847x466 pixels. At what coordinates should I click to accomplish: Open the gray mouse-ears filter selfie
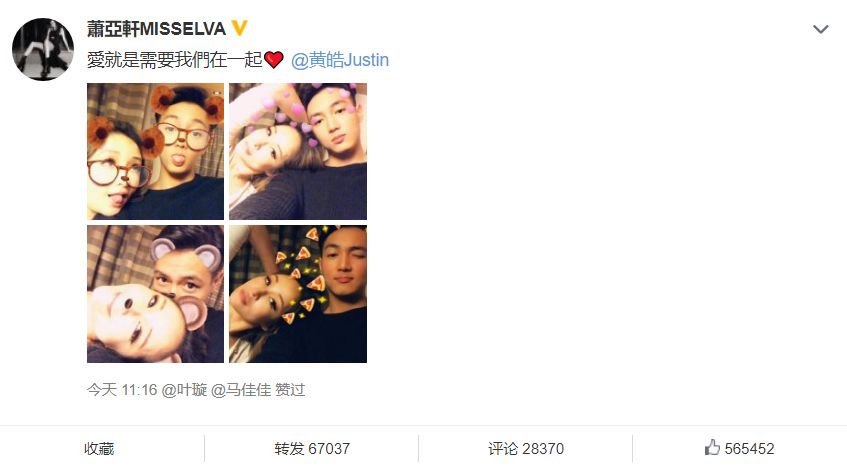[x=156, y=294]
